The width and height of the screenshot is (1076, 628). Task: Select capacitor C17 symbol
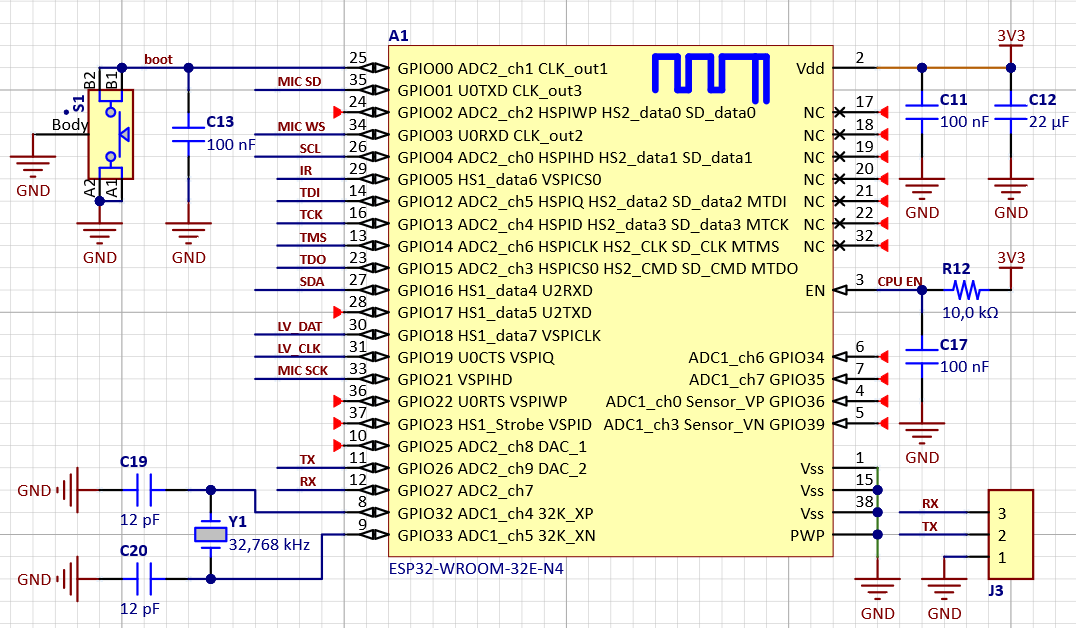tap(922, 358)
